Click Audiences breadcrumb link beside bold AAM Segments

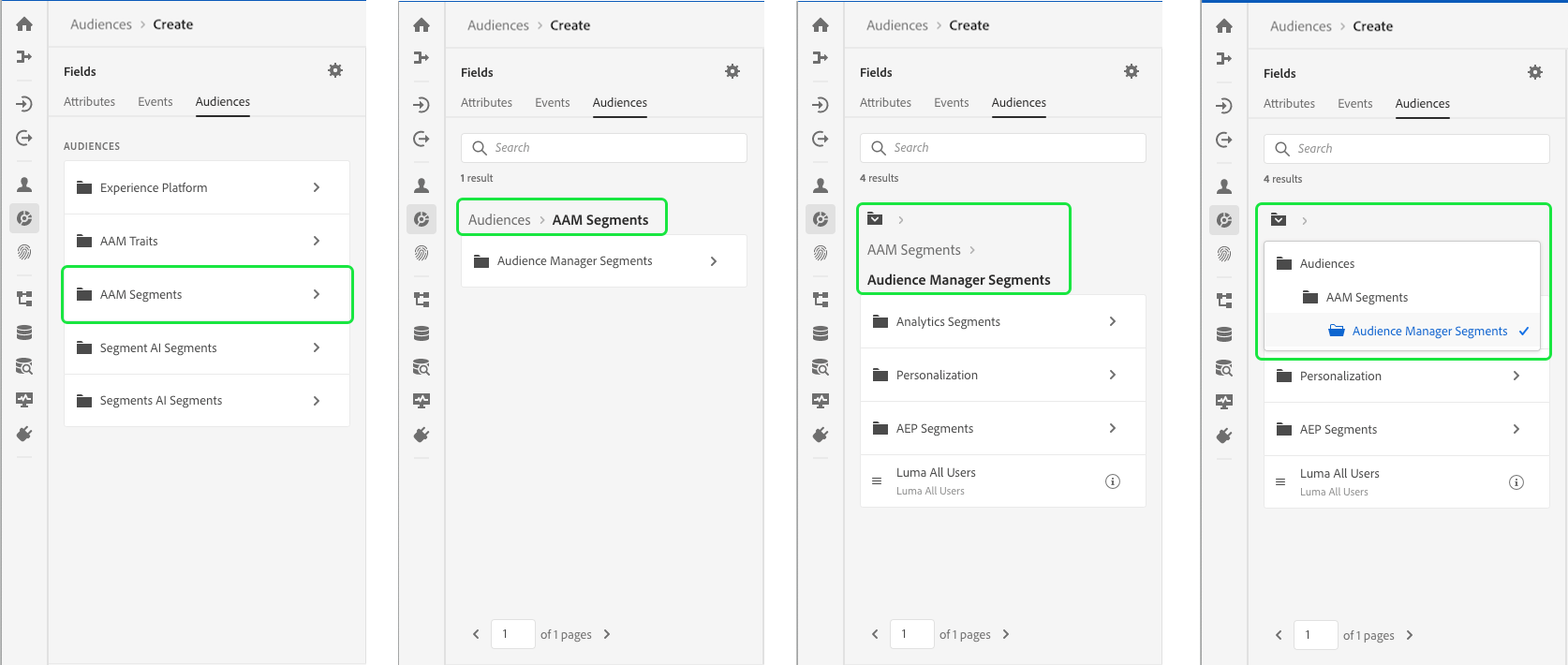tap(499, 220)
